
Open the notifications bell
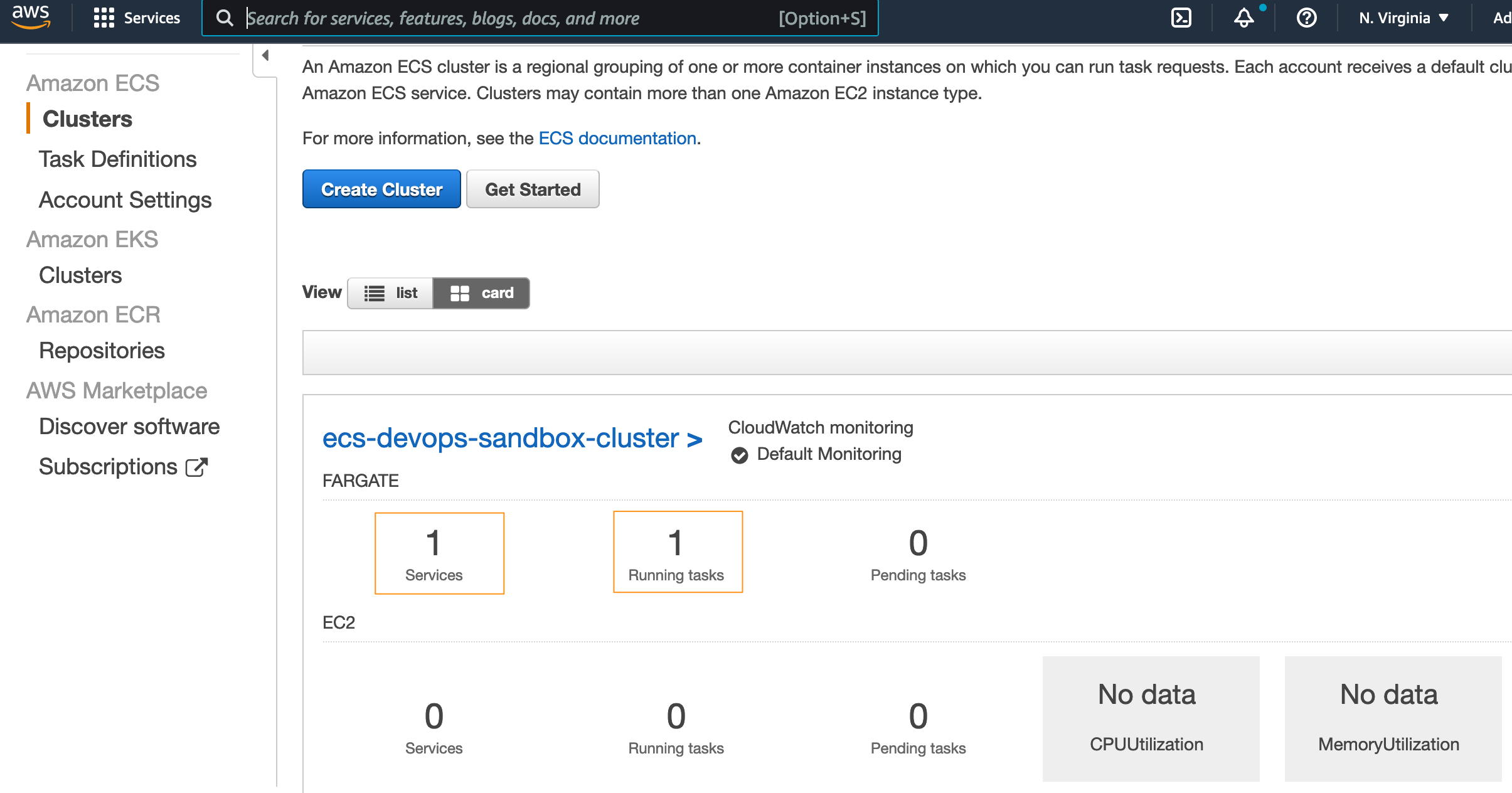click(1243, 18)
